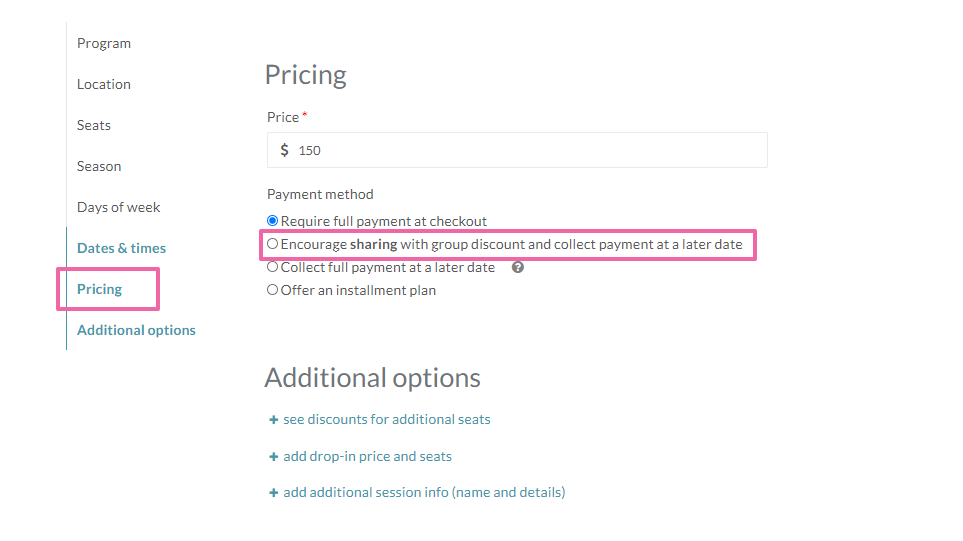Navigate to Program sidebar item
This screenshot has height=541, width=963.
[104, 43]
